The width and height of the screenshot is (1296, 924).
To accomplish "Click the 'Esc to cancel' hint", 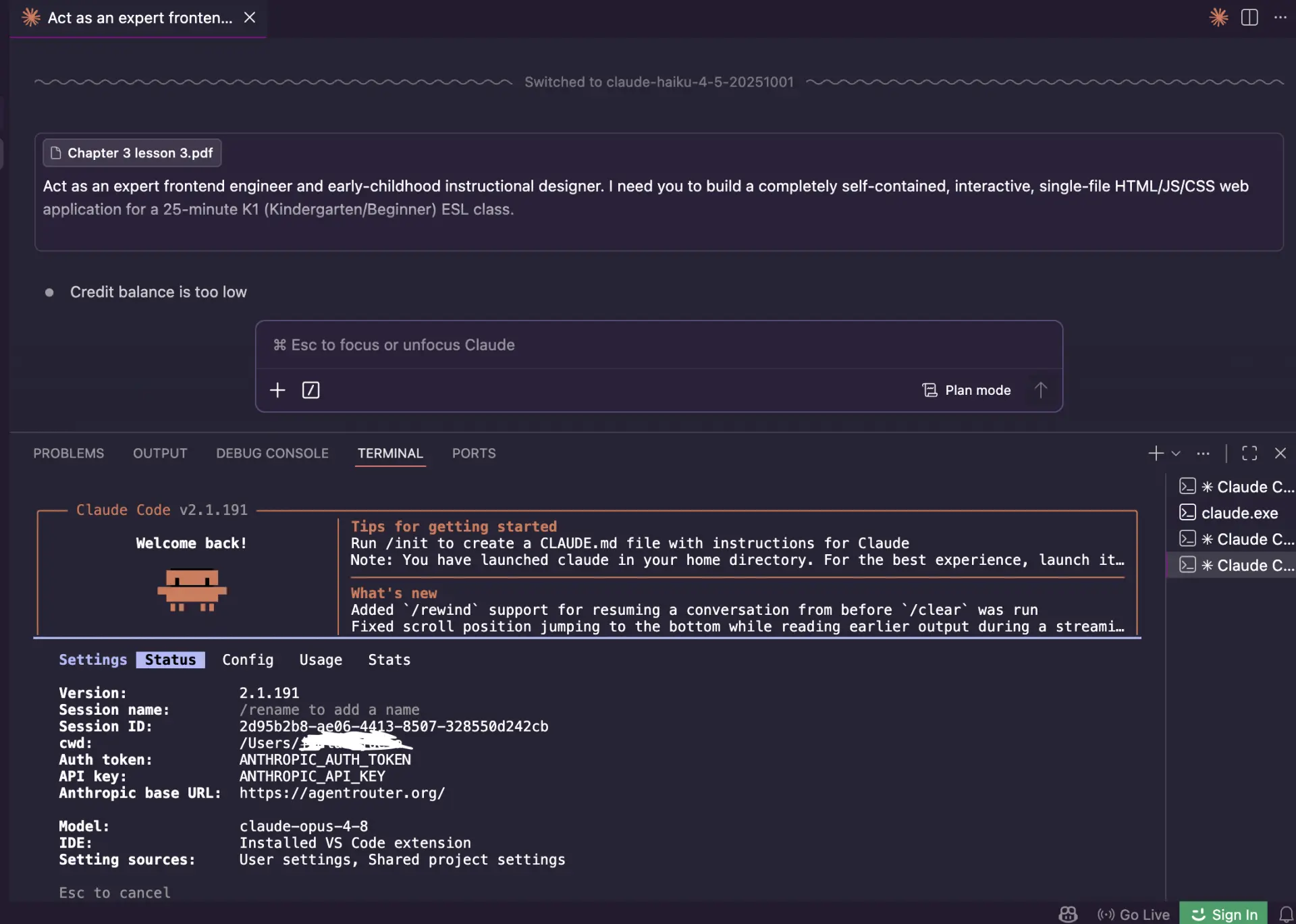I will [115, 893].
